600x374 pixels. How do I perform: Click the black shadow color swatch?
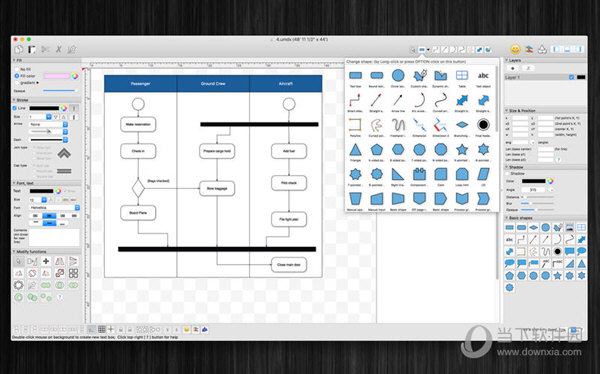533,181
